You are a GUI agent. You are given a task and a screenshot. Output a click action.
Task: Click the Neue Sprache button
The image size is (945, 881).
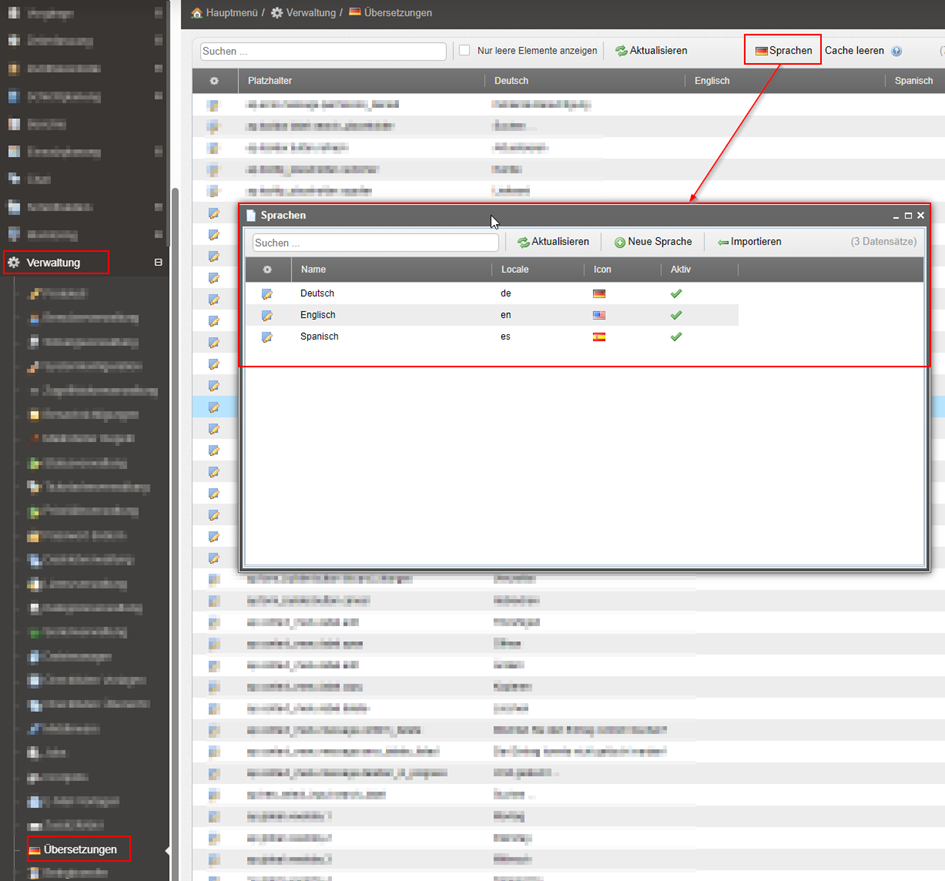tap(653, 242)
